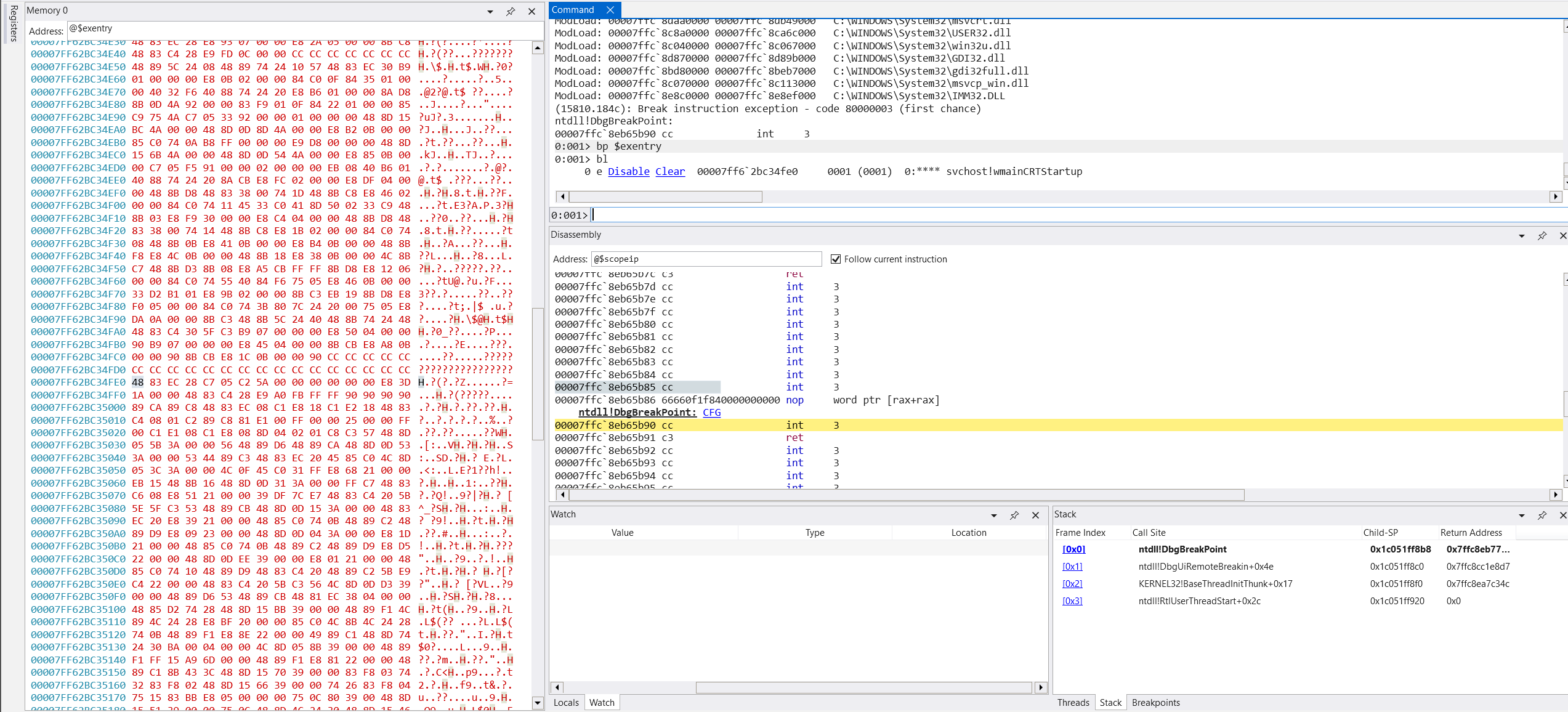The image size is (1568, 712).
Task: Select highlighted instruction at 8eb65b90
Action: click(x=1058, y=426)
